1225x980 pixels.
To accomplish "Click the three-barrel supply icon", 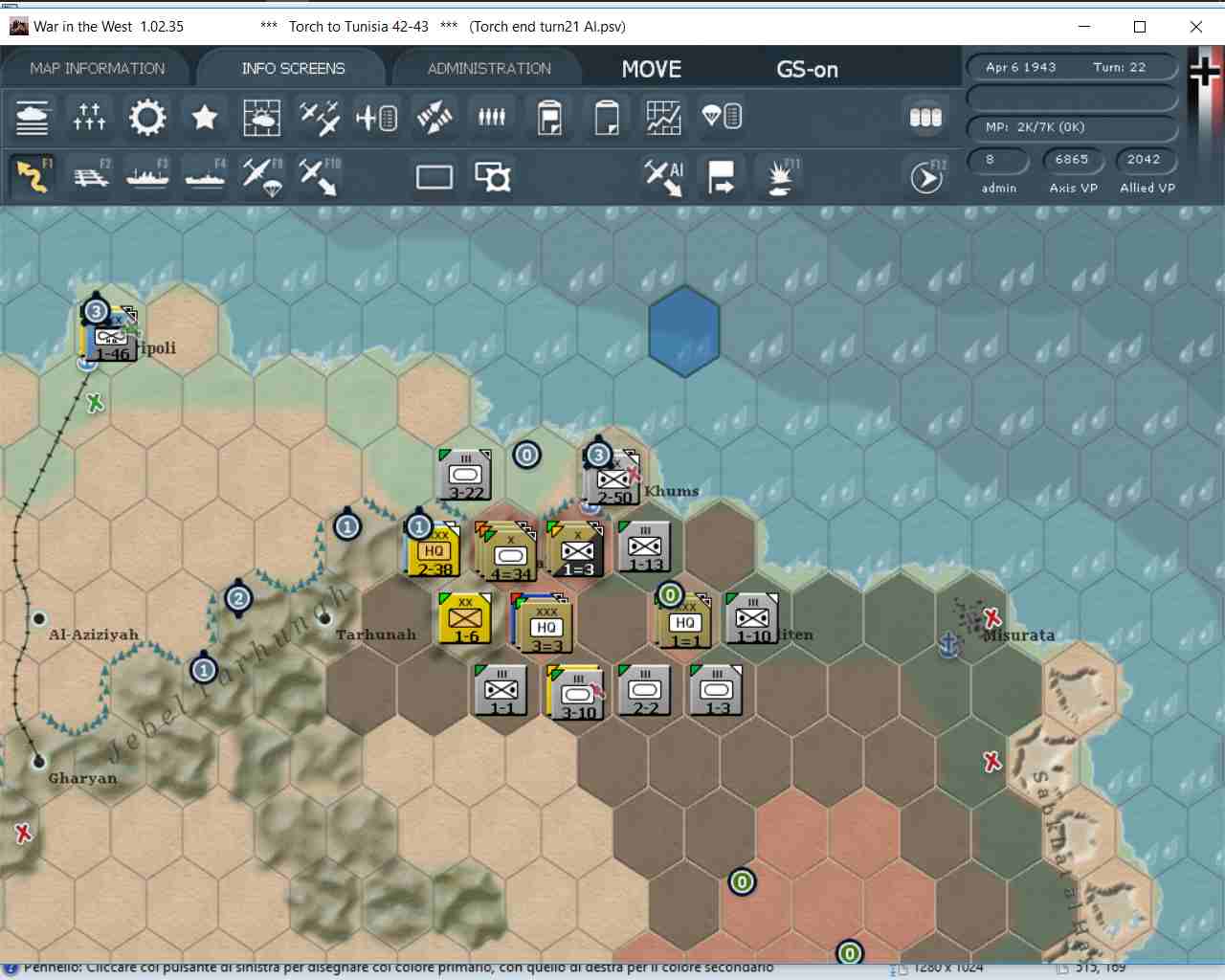I will pyautogui.click(x=925, y=117).
